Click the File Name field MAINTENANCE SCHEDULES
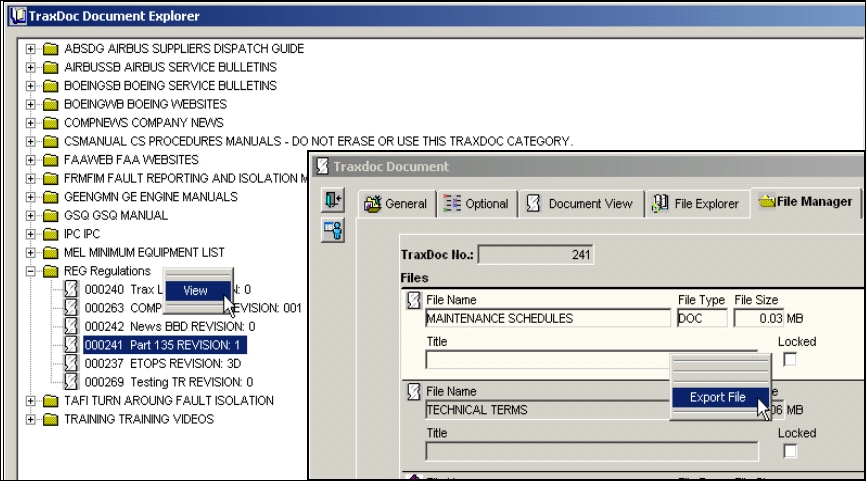Viewport: 866px width, 481px height. tap(548, 318)
